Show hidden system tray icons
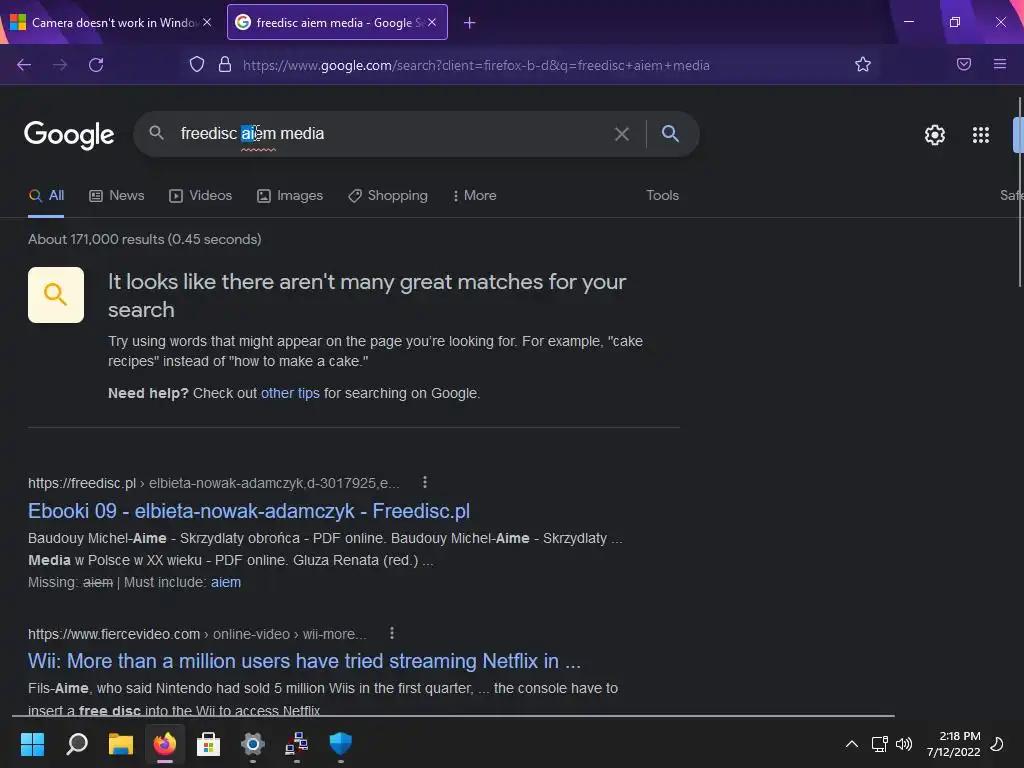 pyautogui.click(x=852, y=744)
